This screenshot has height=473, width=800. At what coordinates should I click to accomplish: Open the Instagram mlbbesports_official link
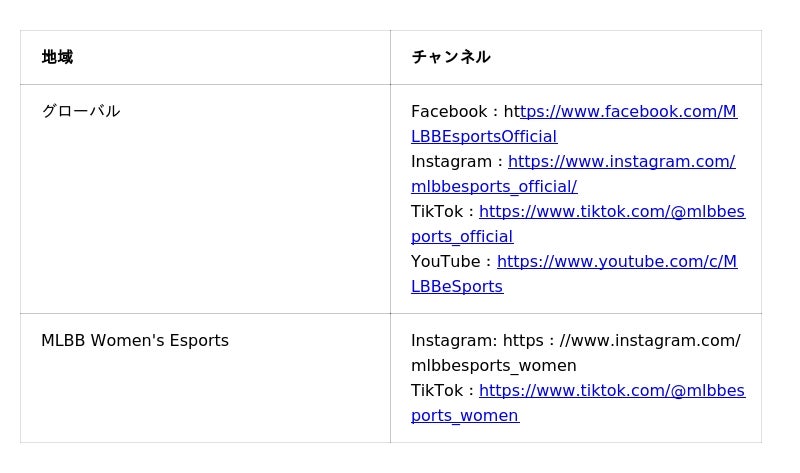(x=621, y=162)
